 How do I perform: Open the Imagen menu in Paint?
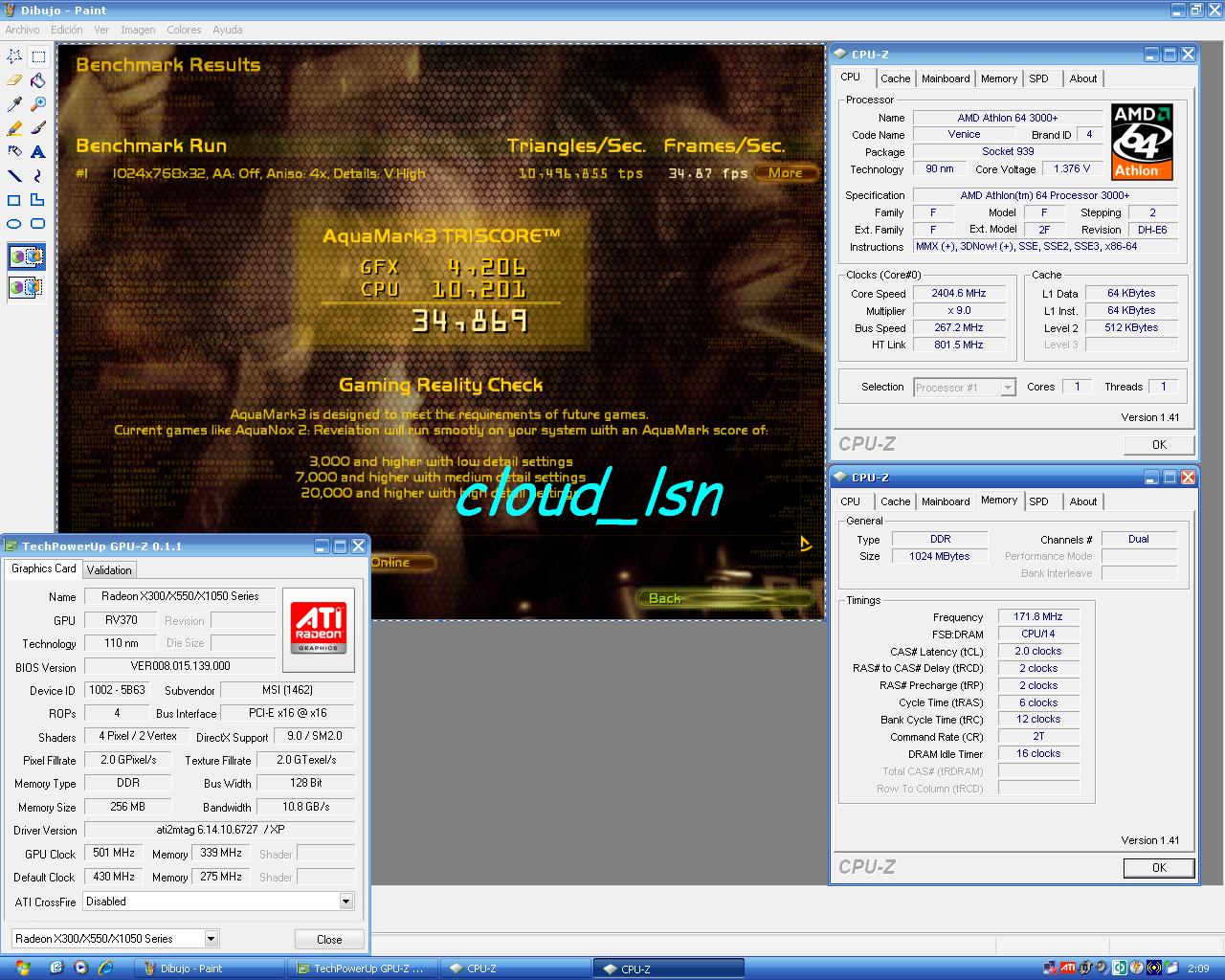coord(138,30)
